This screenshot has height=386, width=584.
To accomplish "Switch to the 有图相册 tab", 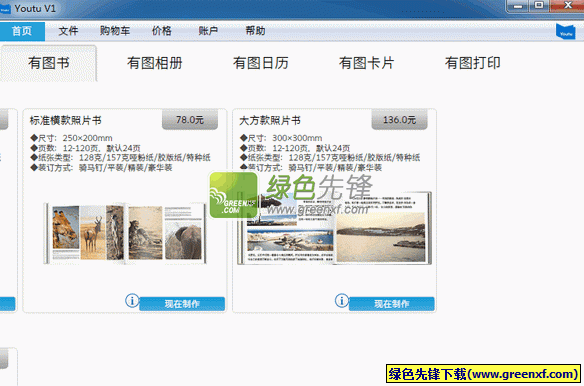I will 155,63.
